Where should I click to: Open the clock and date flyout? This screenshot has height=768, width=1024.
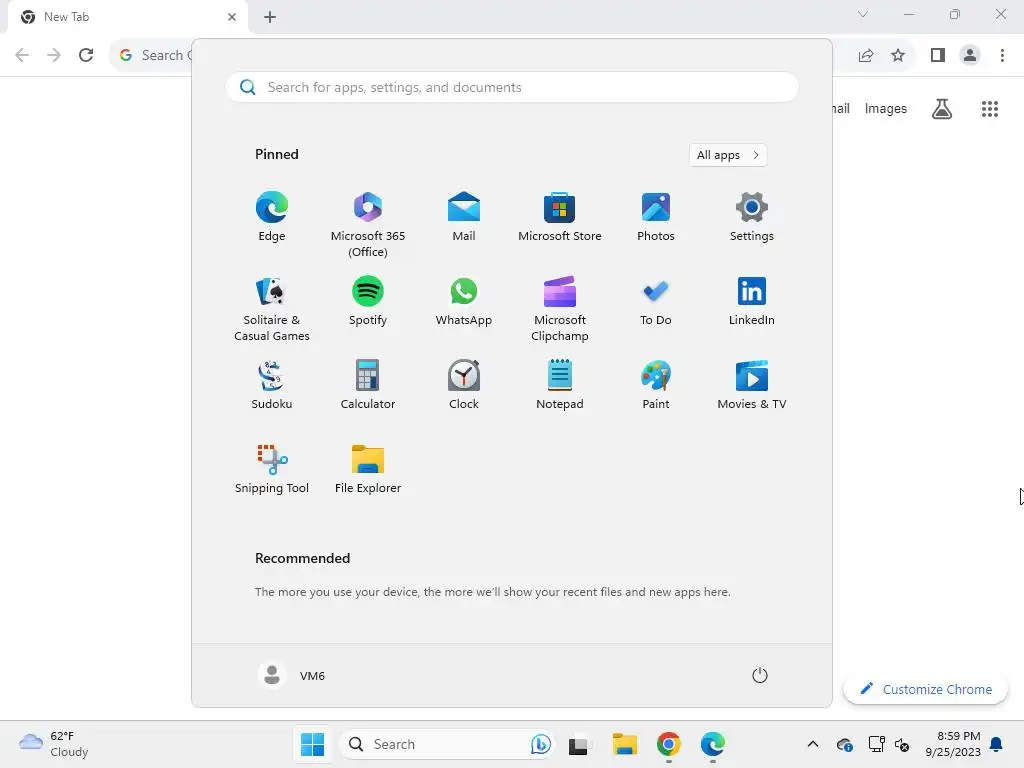953,744
